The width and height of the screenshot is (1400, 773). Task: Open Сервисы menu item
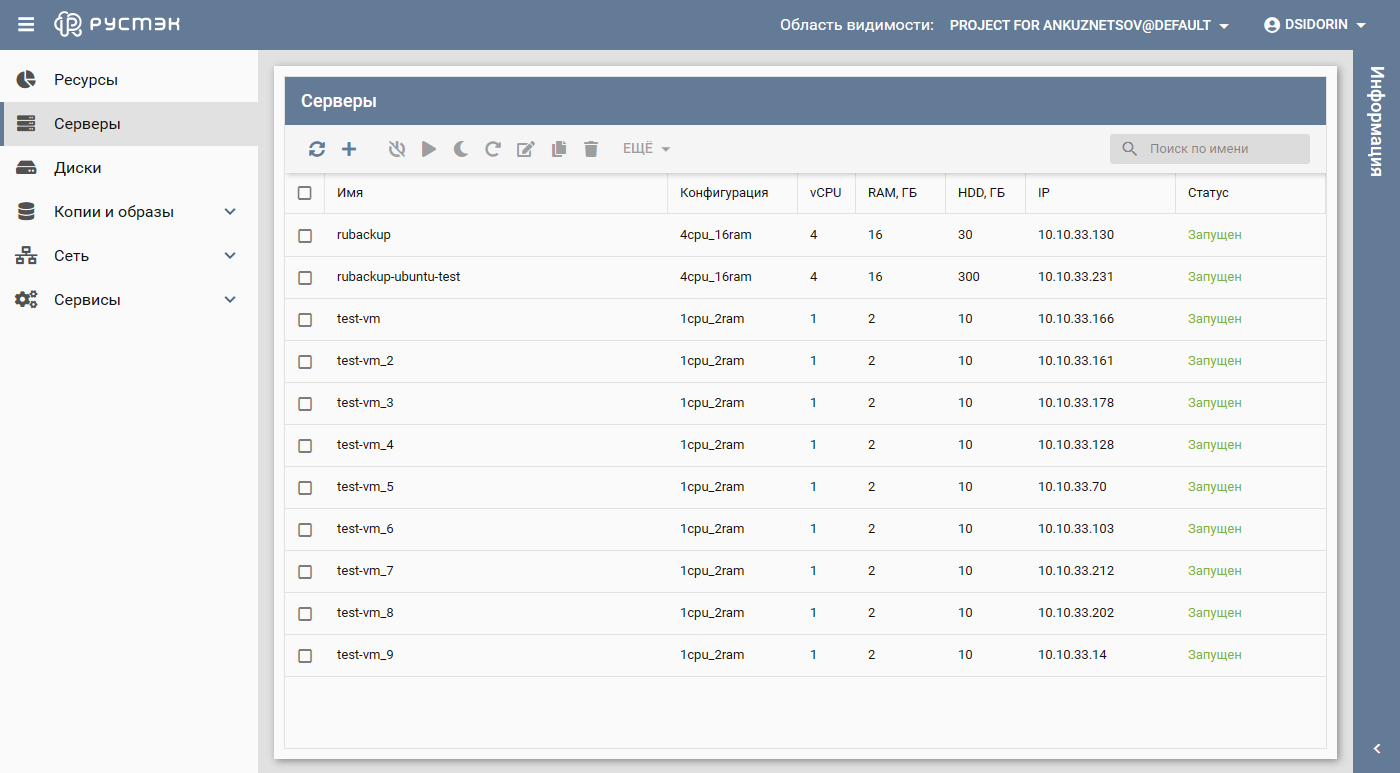pyautogui.click(x=129, y=300)
